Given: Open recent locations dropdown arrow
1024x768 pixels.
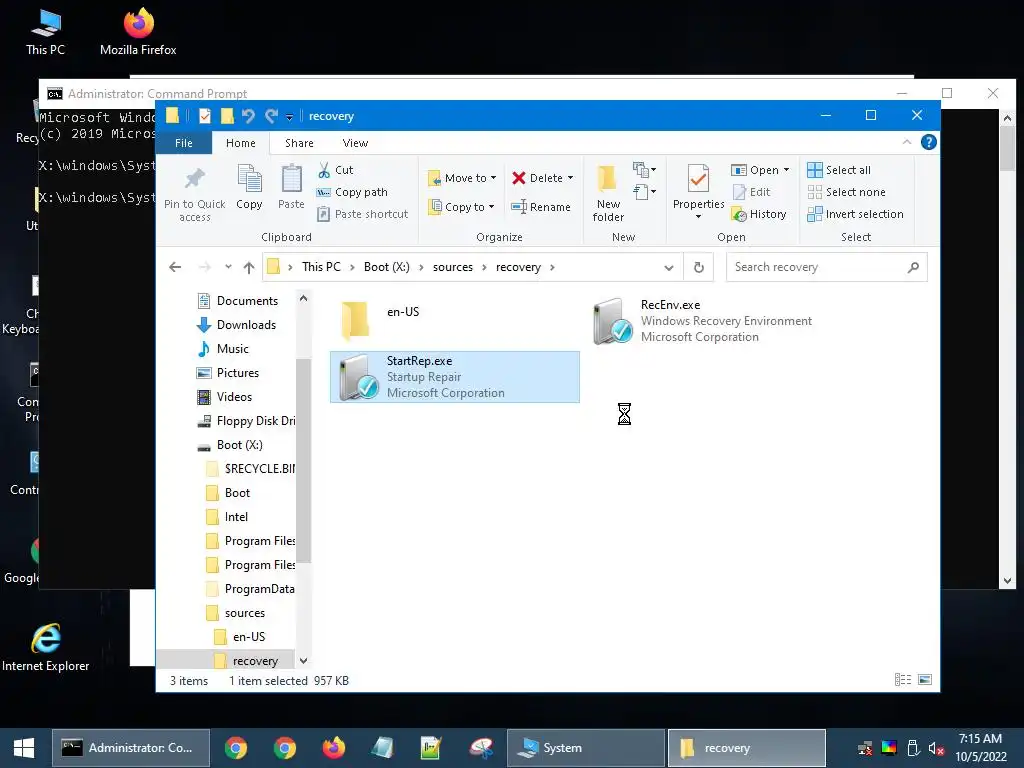Looking at the screenshot, I should [228, 267].
